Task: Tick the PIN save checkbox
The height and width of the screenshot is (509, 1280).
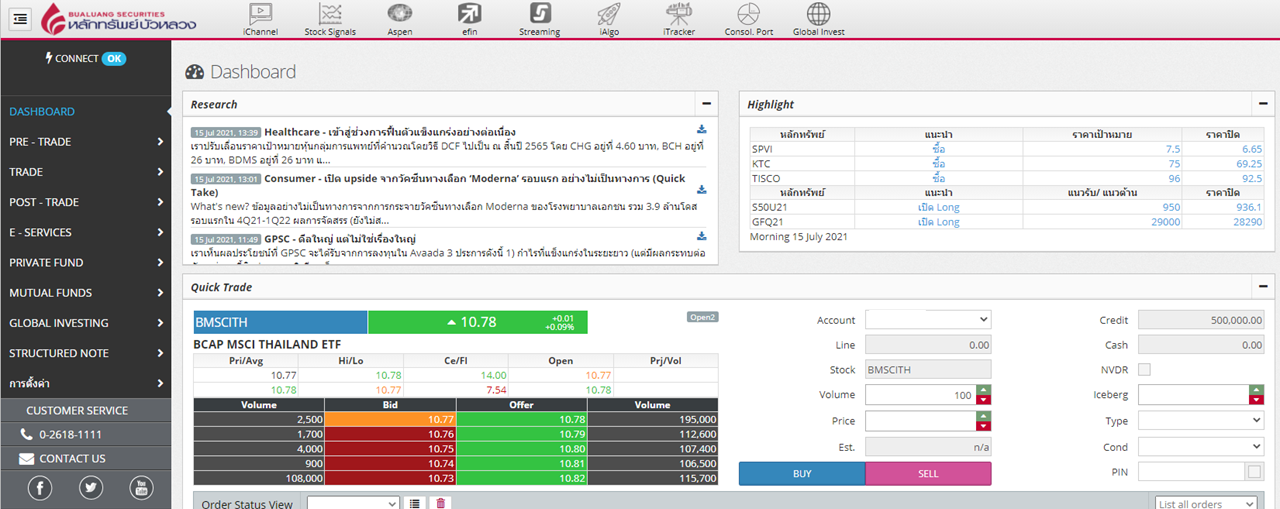Action: click(x=1254, y=472)
